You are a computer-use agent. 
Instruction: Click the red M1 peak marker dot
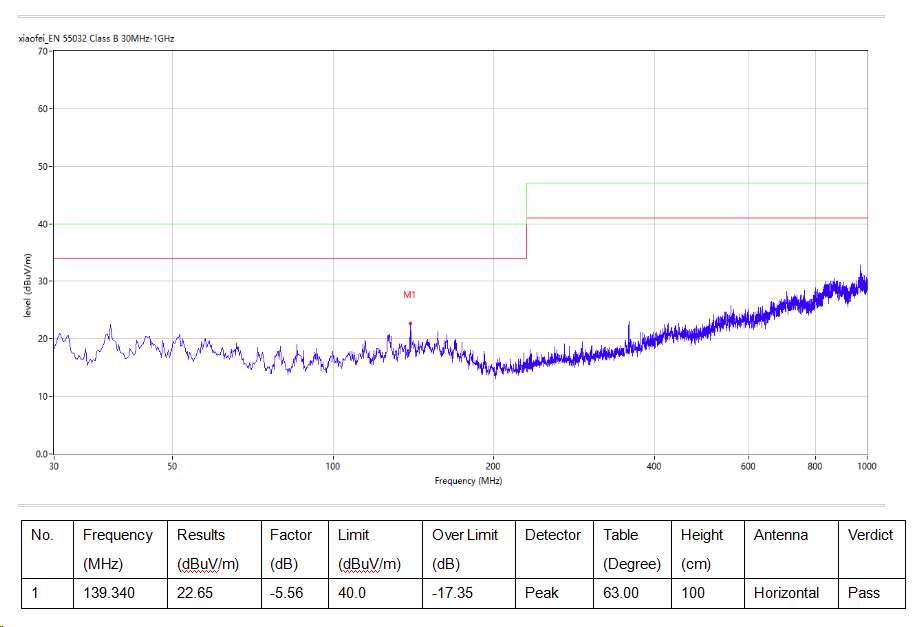coord(410,323)
